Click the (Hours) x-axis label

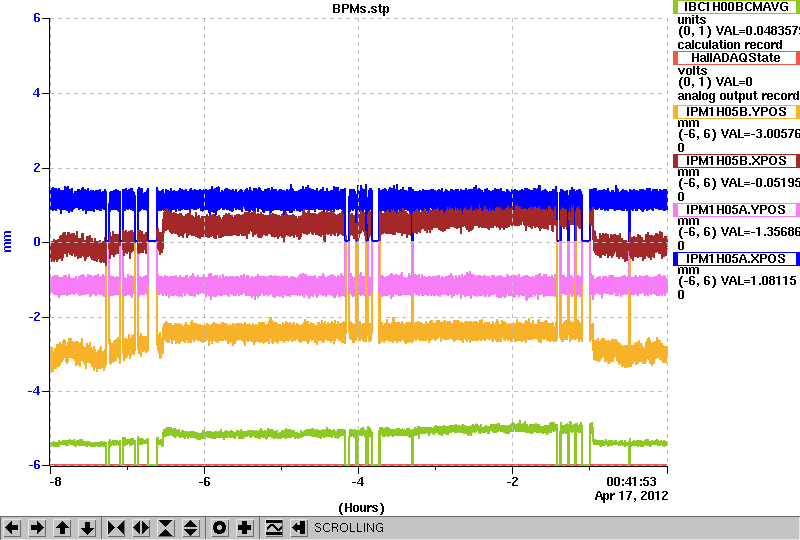tap(361, 508)
